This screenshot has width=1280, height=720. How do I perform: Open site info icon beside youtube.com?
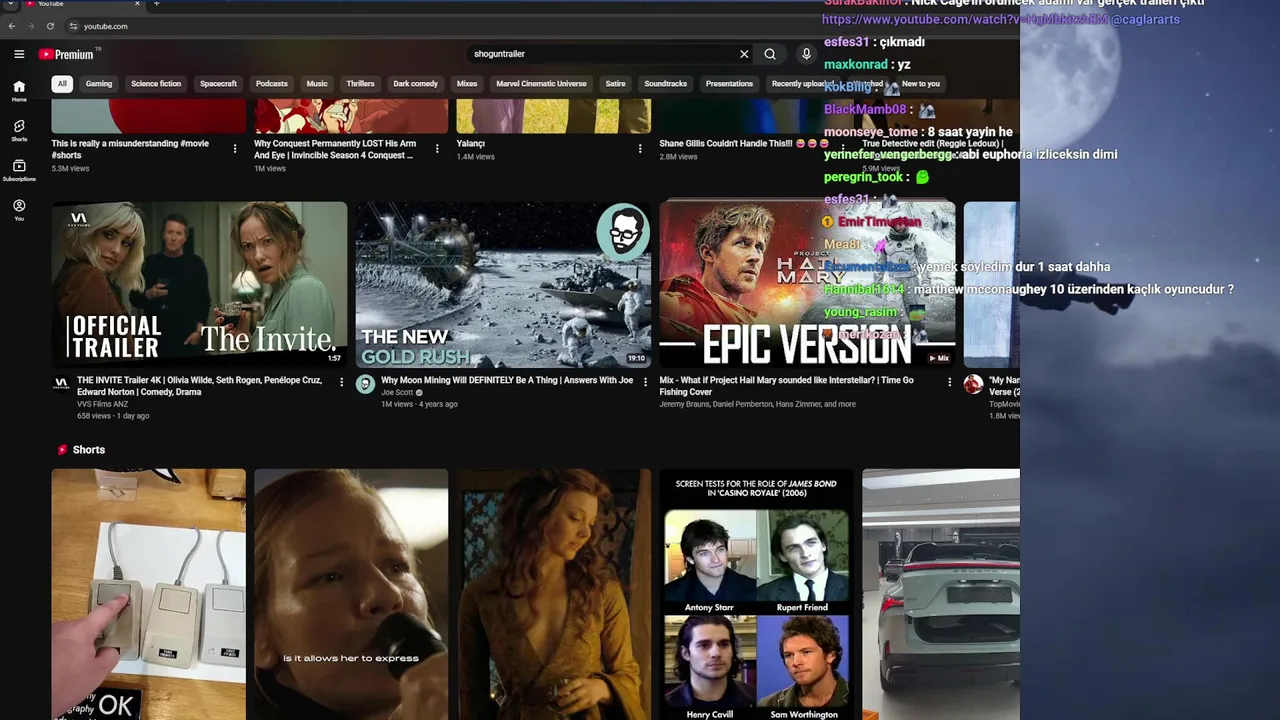73,26
